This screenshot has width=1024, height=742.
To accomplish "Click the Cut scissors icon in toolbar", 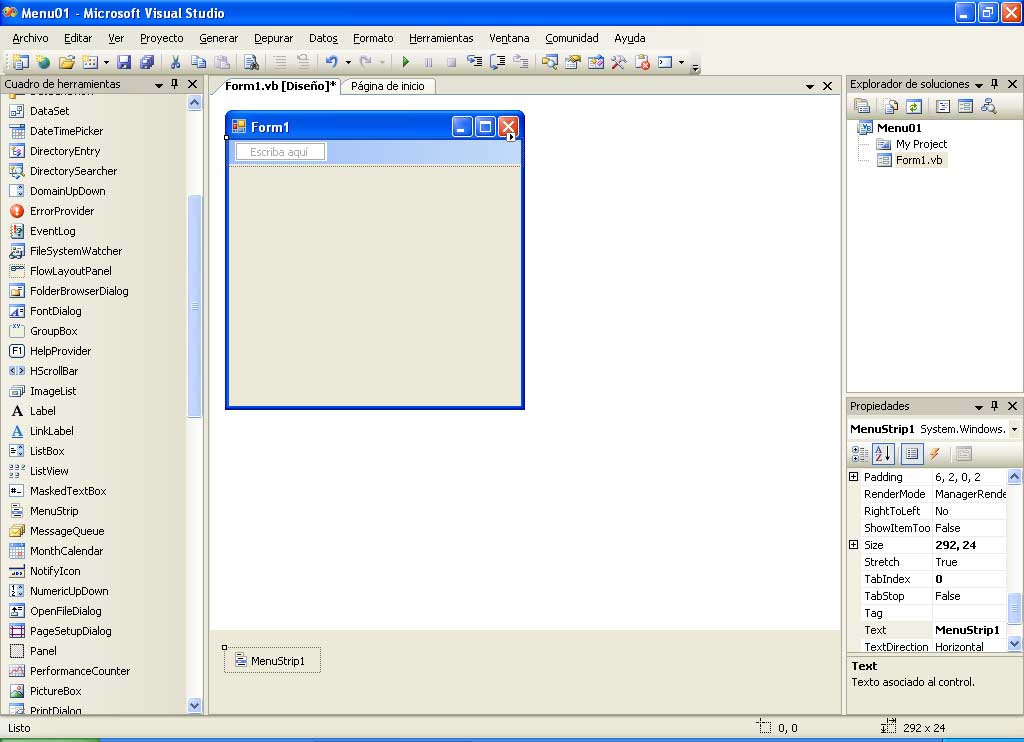I will coord(175,62).
